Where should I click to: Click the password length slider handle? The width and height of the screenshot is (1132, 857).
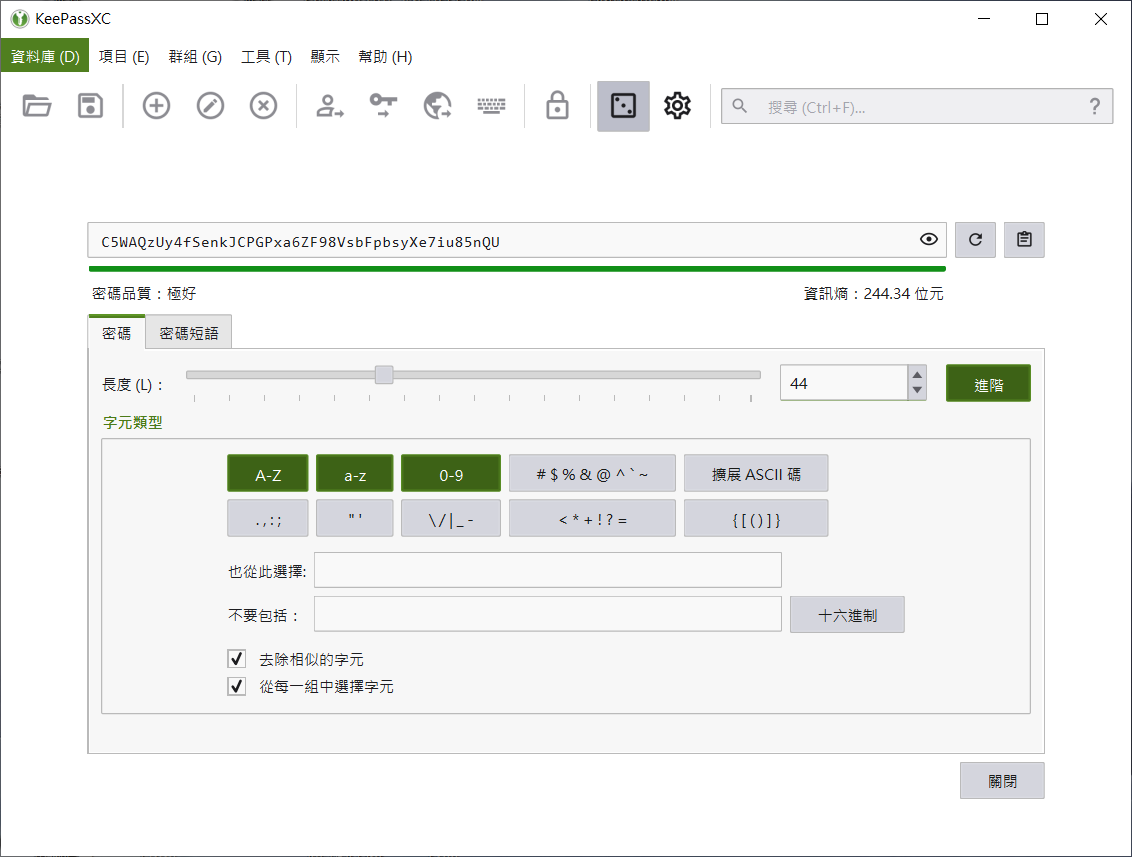point(384,375)
